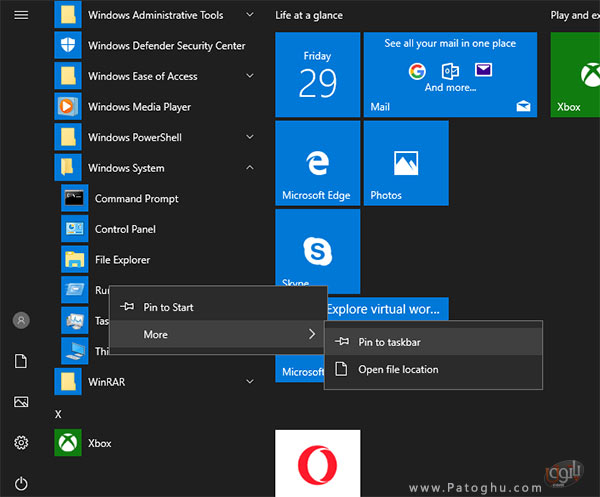Select More in context menu

pyautogui.click(x=218, y=334)
